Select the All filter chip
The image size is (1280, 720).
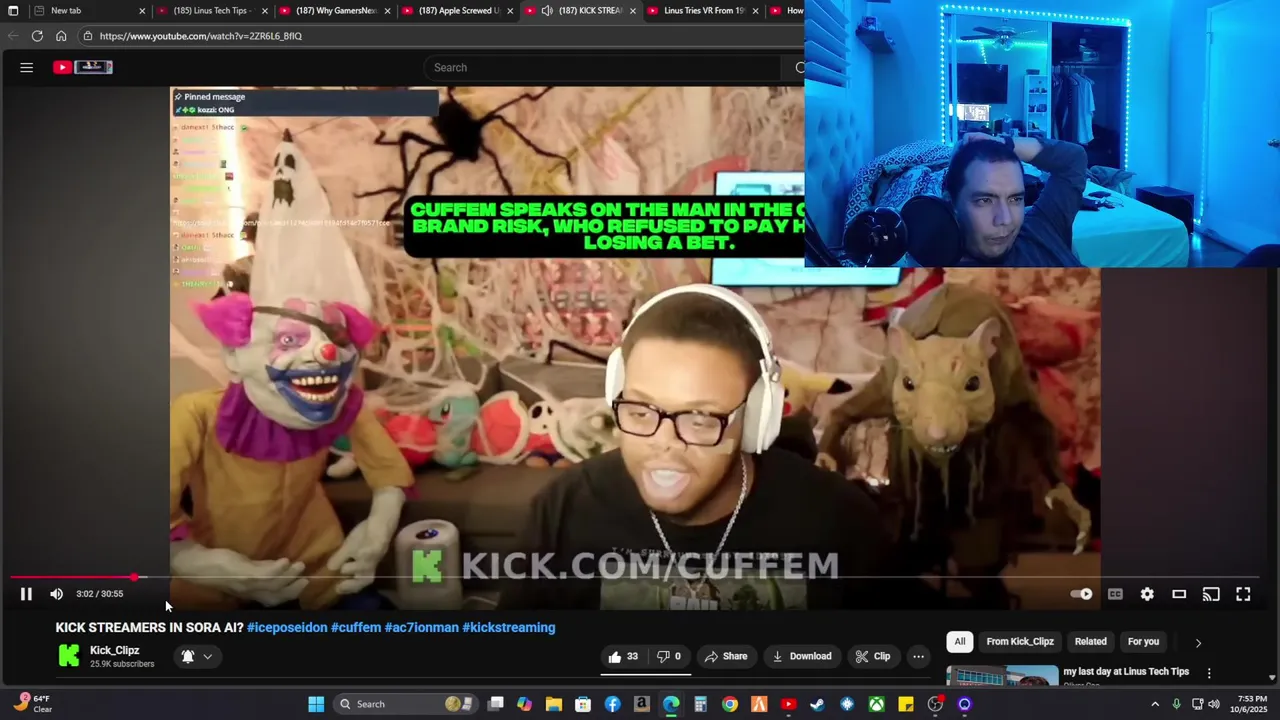[960, 641]
